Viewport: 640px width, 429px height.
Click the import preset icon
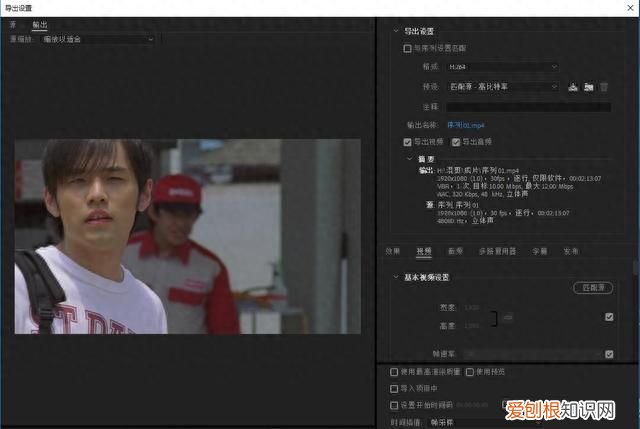click(x=588, y=87)
